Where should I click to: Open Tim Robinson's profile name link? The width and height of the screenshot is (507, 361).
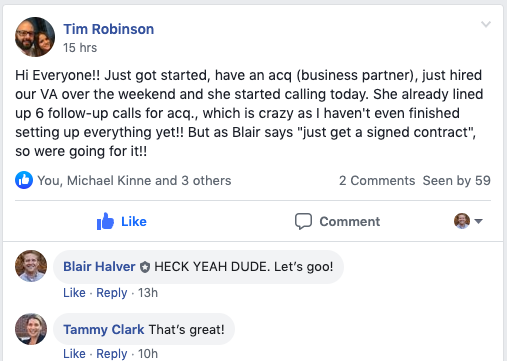point(109,29)
